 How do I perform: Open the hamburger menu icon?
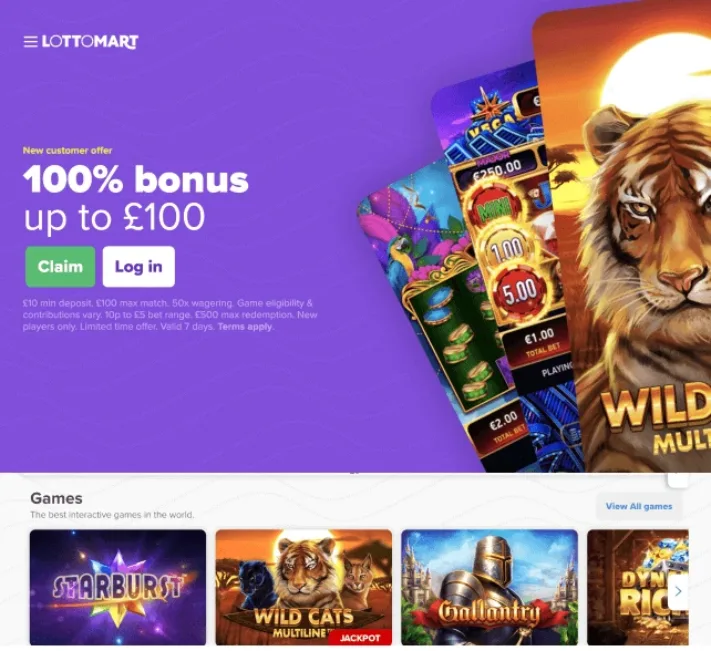coord(30,42)
